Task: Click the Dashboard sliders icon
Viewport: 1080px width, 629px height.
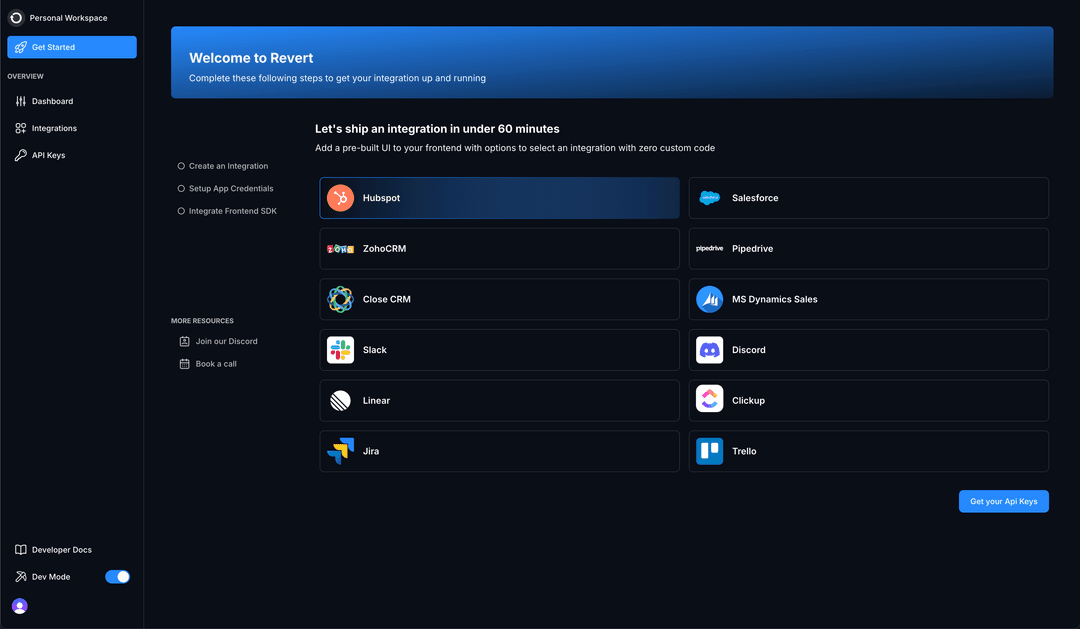Action: pyautogui.click(x=21, y=101)
